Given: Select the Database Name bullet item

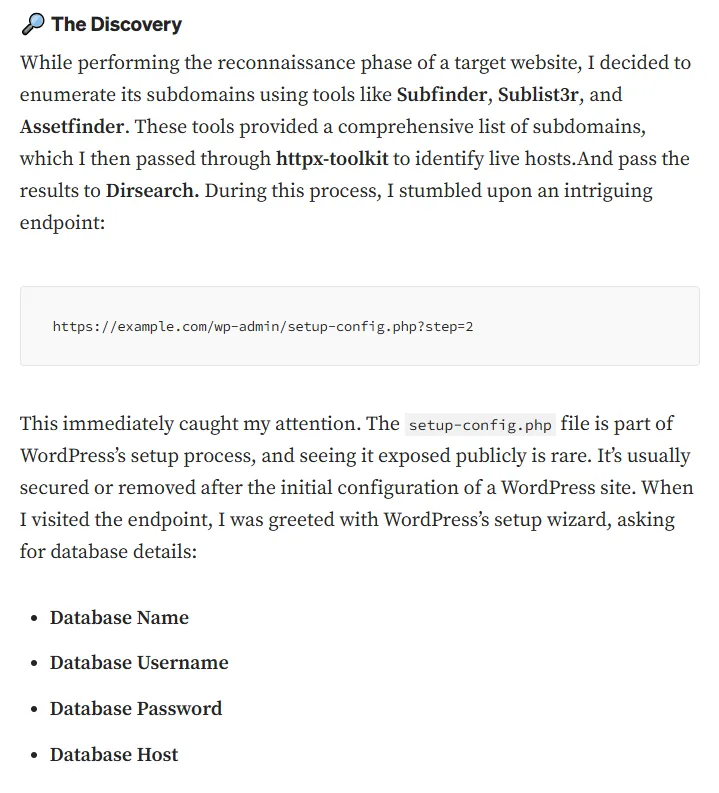Looking at the screenshot, I should [119, 617].
